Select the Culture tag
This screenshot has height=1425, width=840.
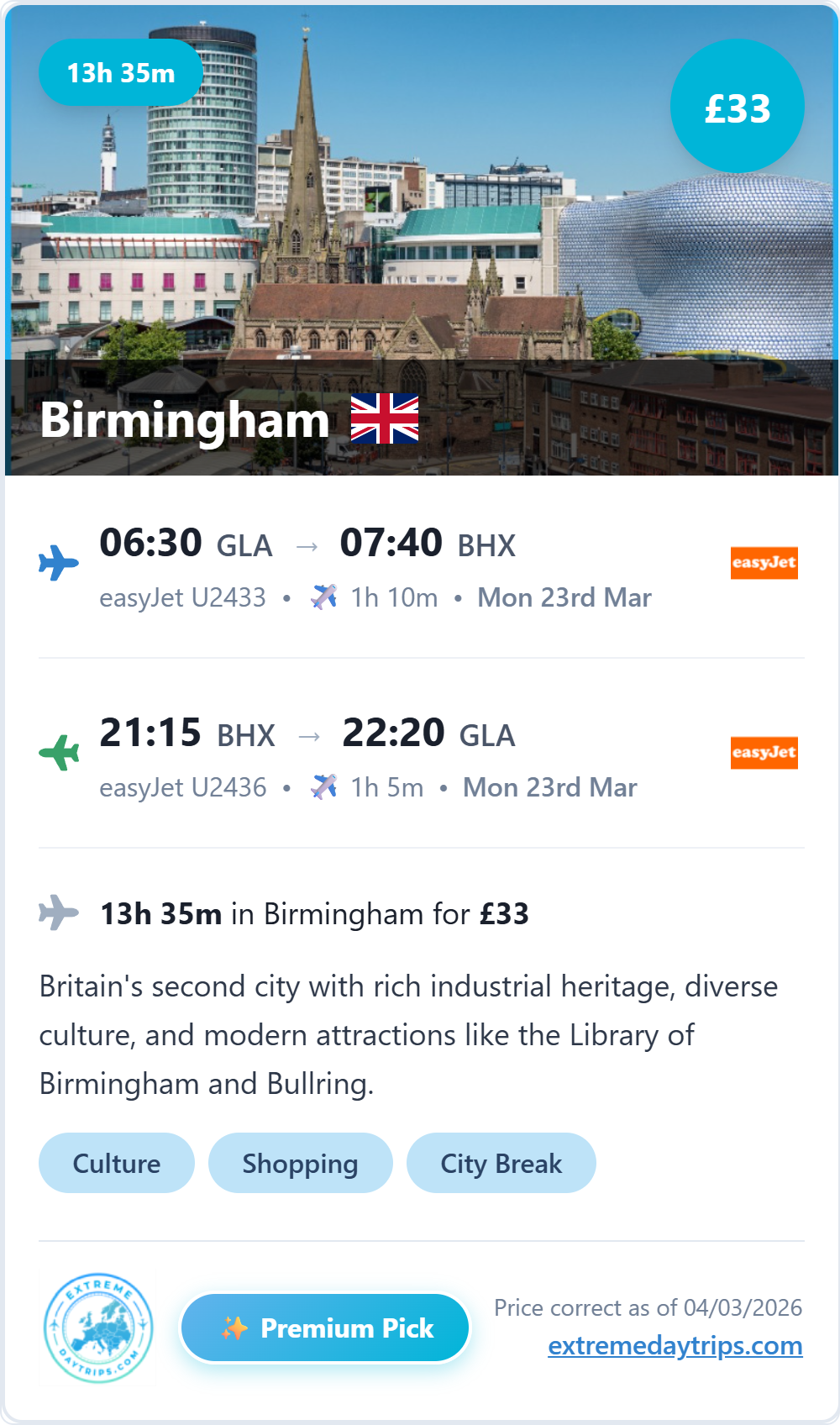pos(117,1163)
